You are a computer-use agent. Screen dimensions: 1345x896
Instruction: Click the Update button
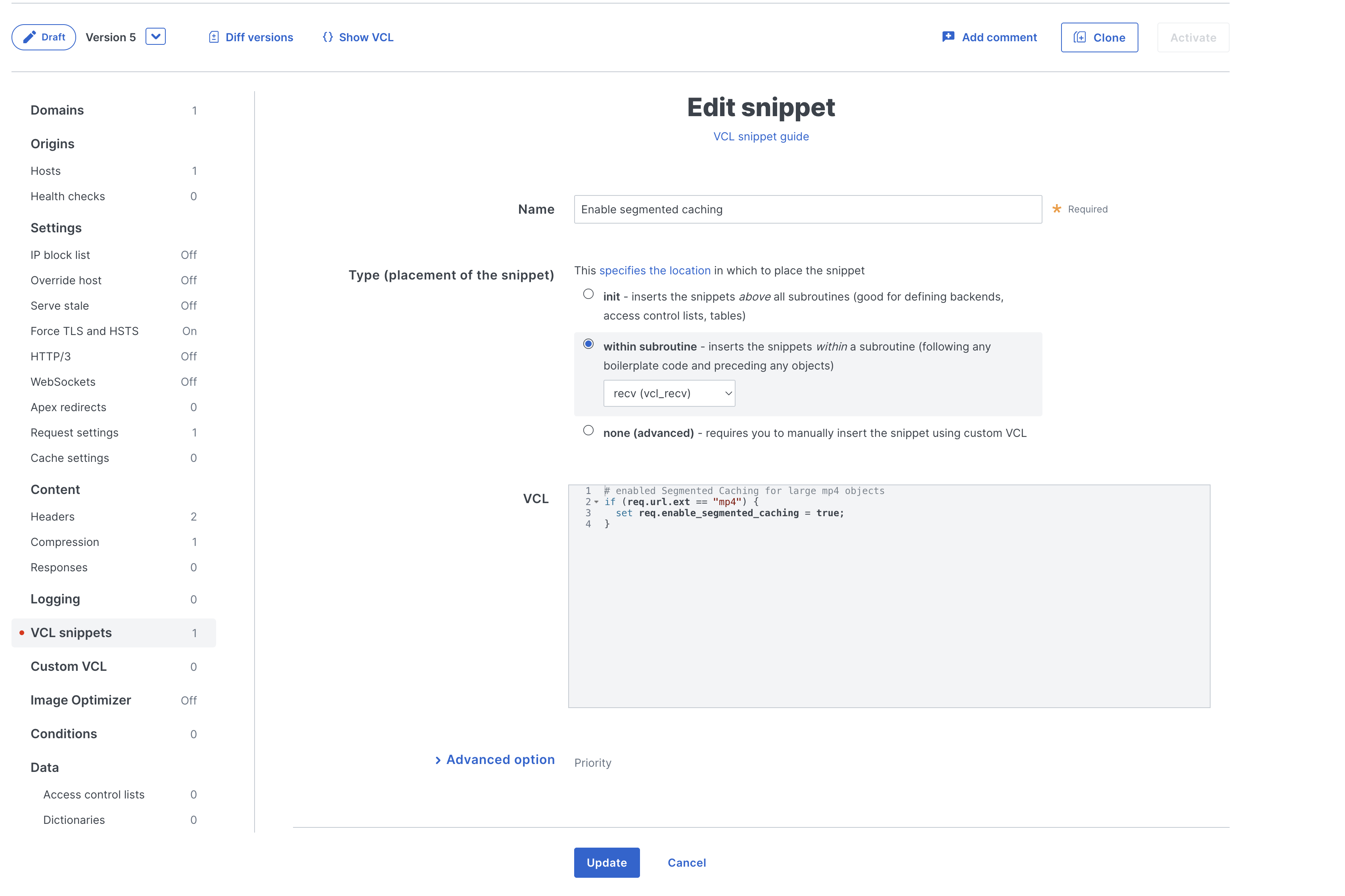point(606,862)
